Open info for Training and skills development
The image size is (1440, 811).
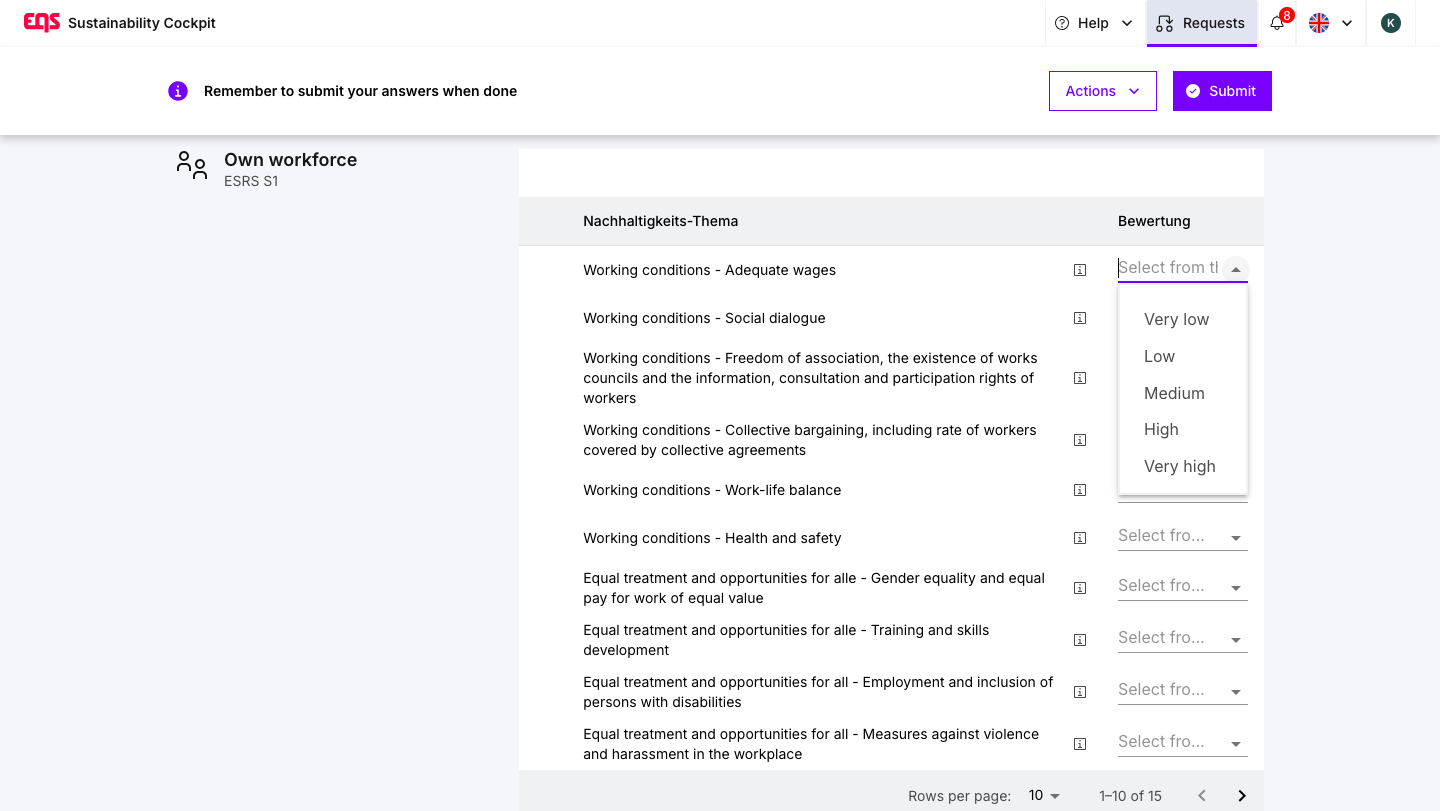click(x=1080, y=640)
